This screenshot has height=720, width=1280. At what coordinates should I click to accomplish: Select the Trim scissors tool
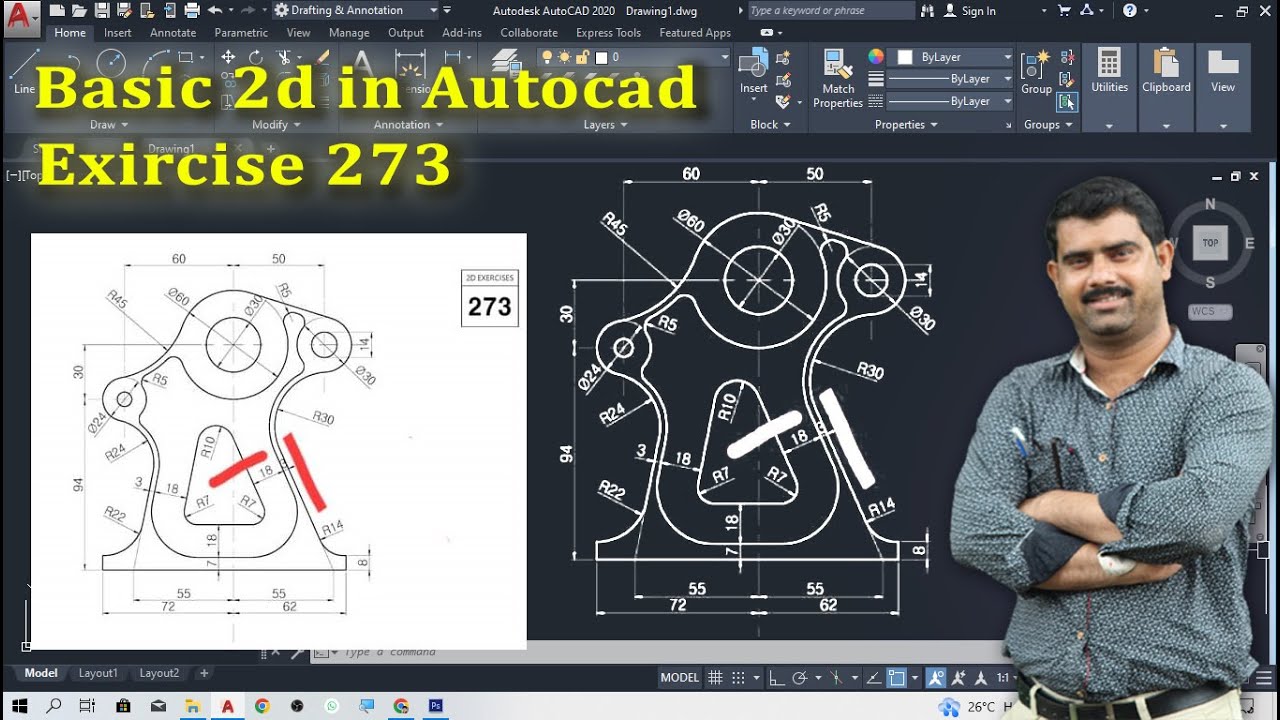click(284, 58)
